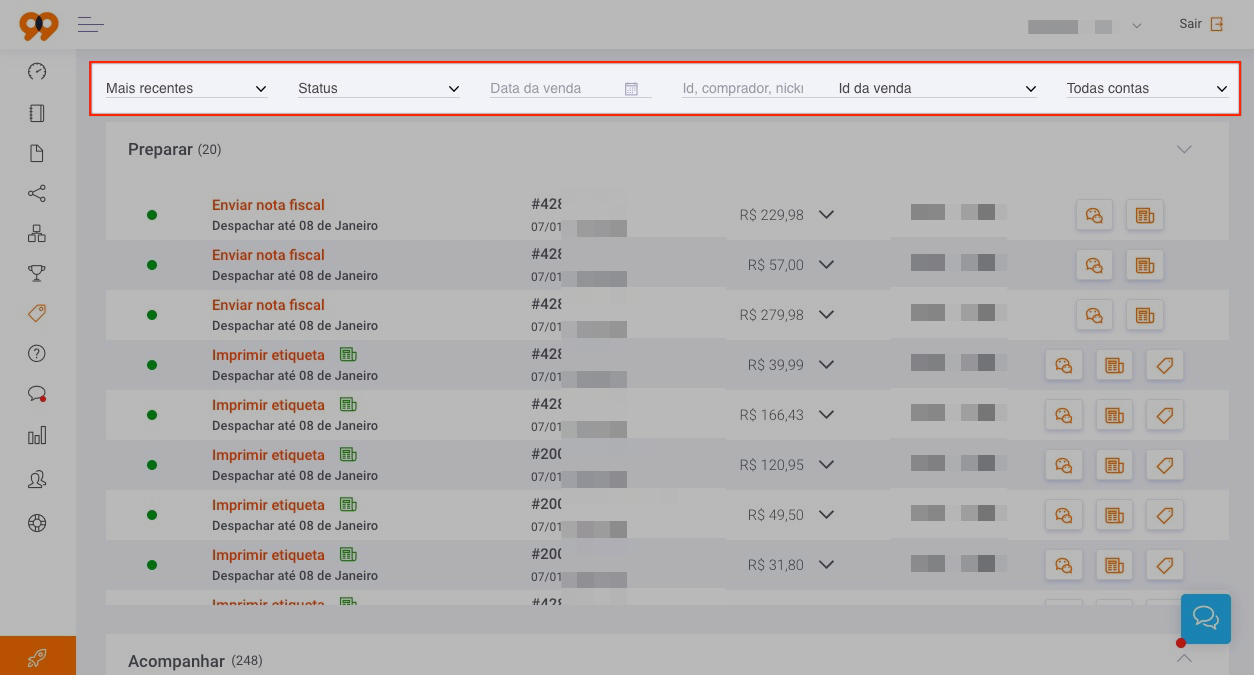The image size is (1254, 675).
Task: Open the help question mark sidebar icon
Action: pos(37,353)
